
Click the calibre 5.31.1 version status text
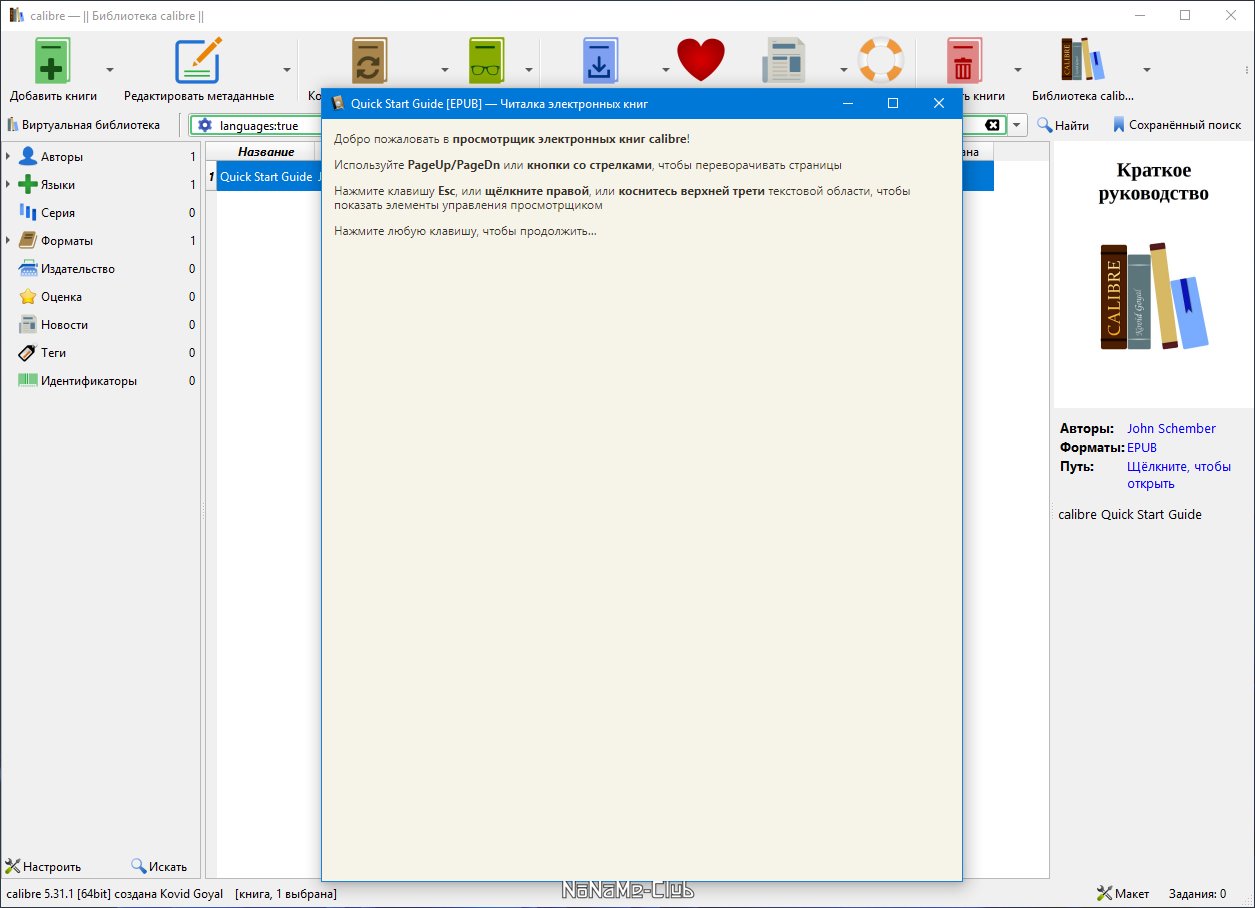tap(114, 893)
